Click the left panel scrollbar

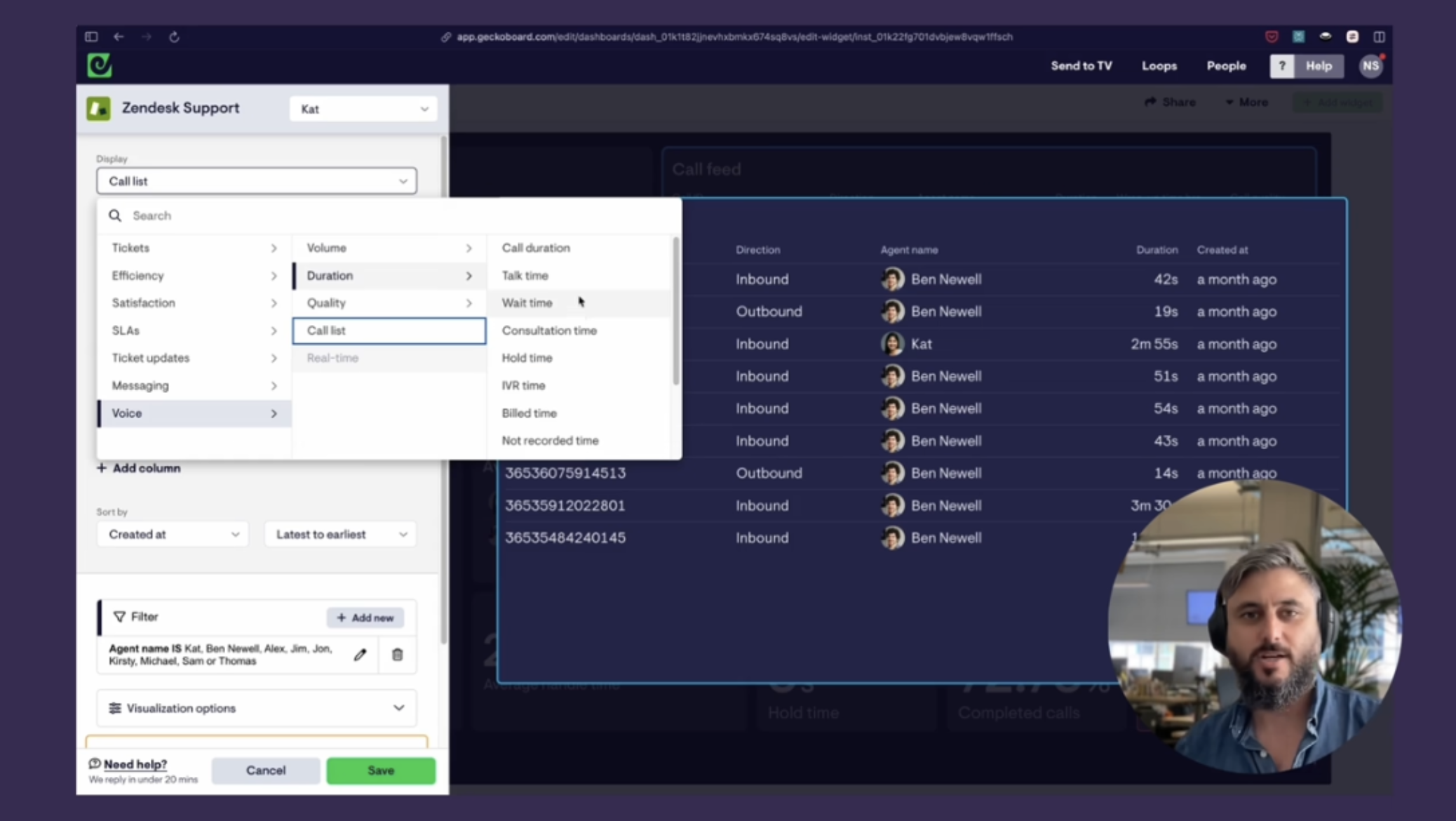(443, 389)
